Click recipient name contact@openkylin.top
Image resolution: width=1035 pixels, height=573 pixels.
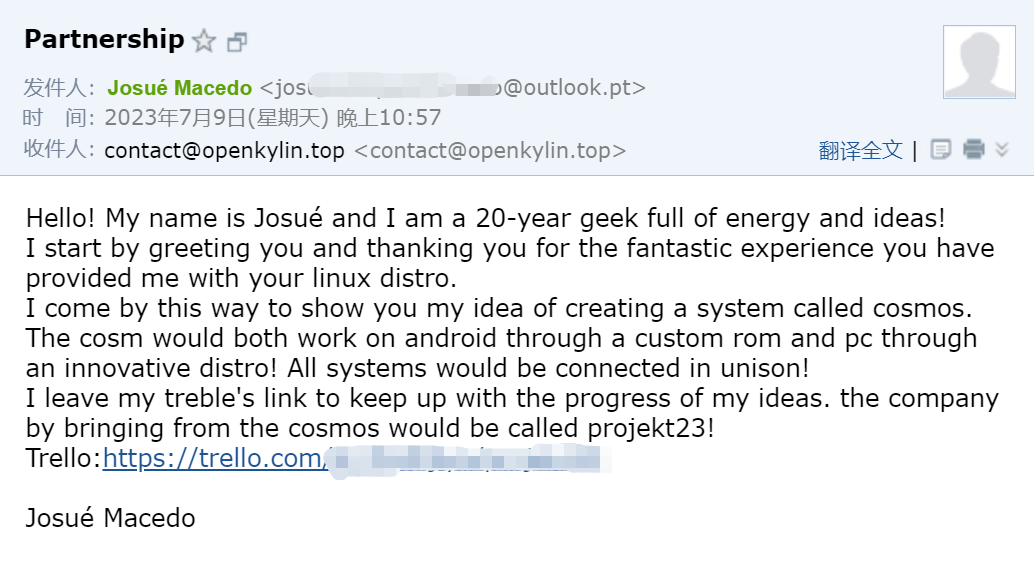click(224, 151)
